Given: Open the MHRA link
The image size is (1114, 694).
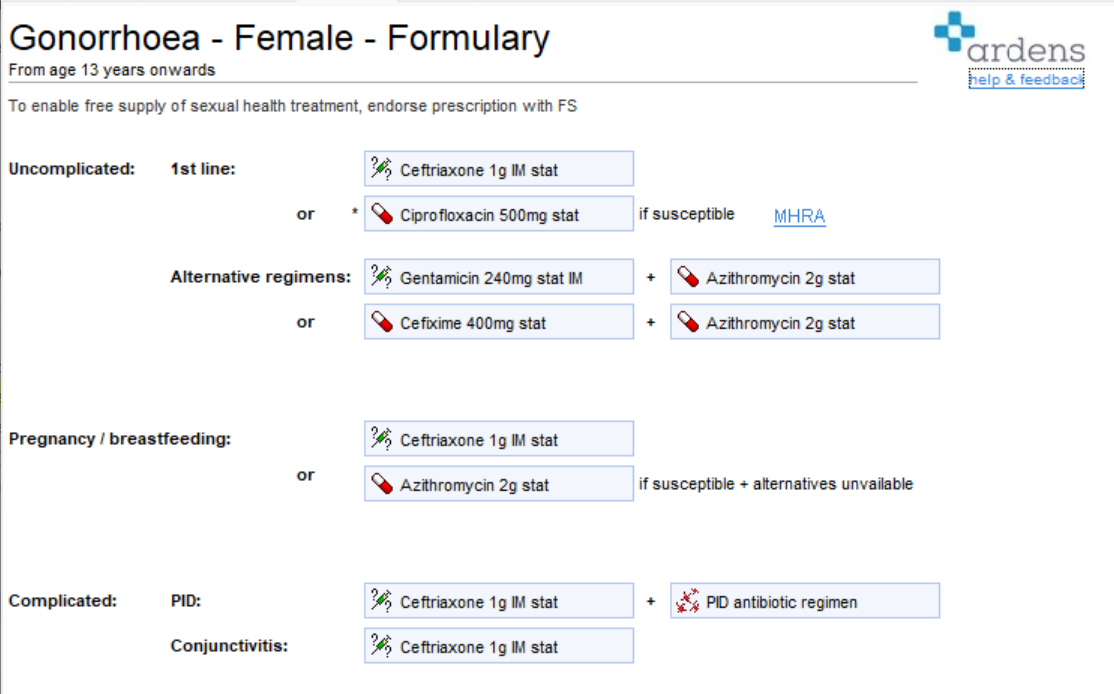Looking at the screenshot, I should pos(799,216).
